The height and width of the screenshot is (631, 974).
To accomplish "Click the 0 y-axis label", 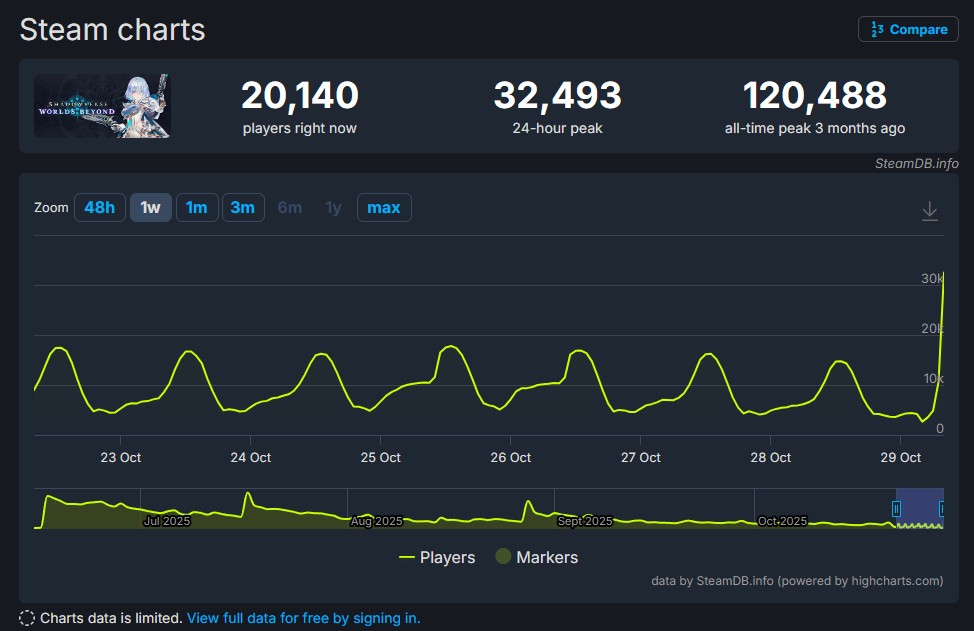I will (x=939, y=429).
